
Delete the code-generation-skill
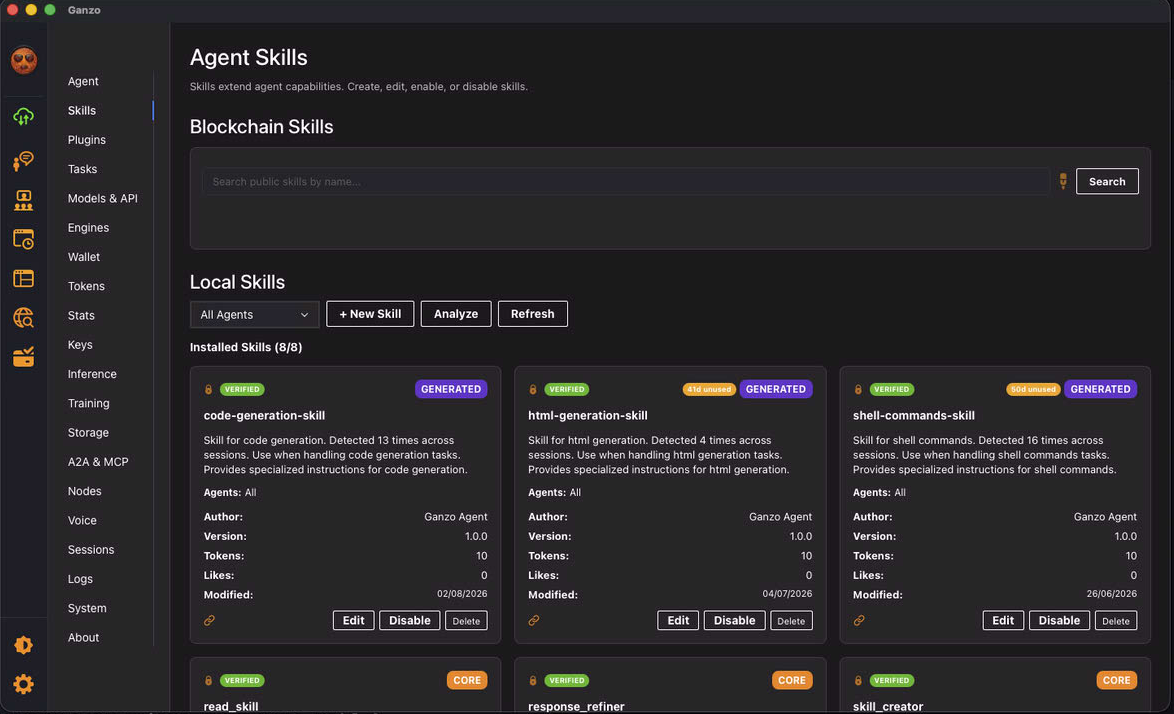[x=466, y=621]
